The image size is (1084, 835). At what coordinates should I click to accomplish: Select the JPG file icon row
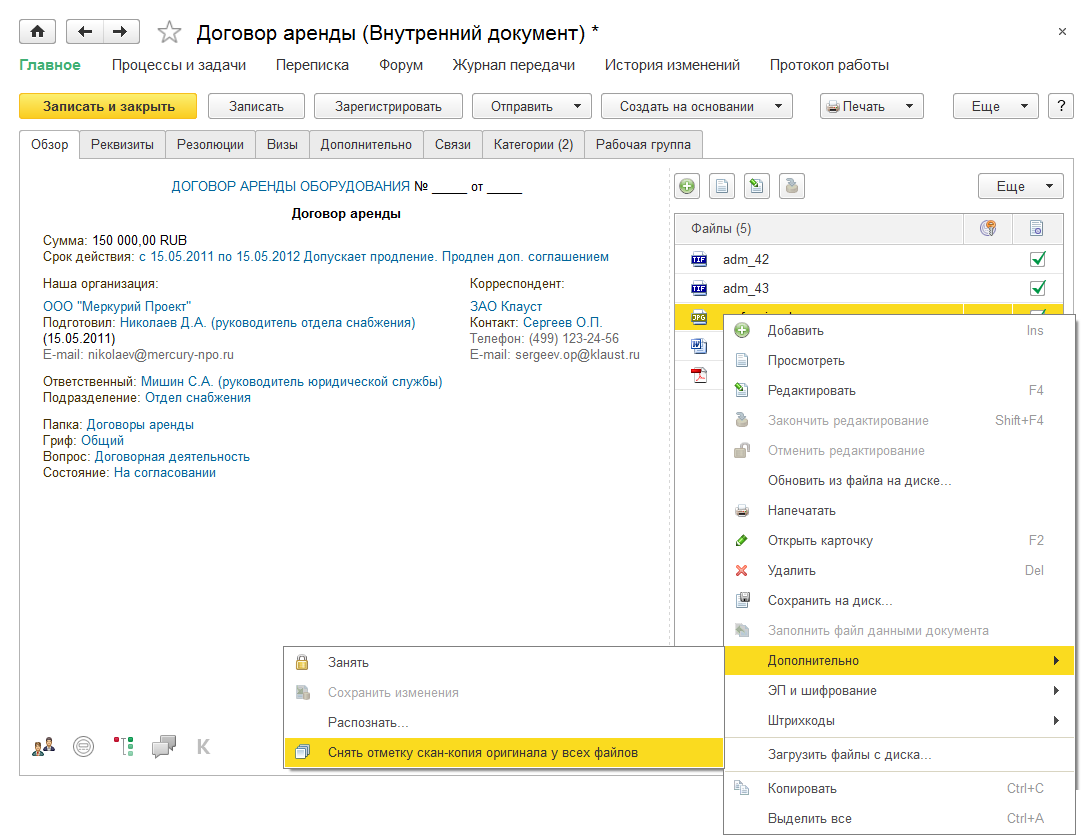click(x=699, y=317)
